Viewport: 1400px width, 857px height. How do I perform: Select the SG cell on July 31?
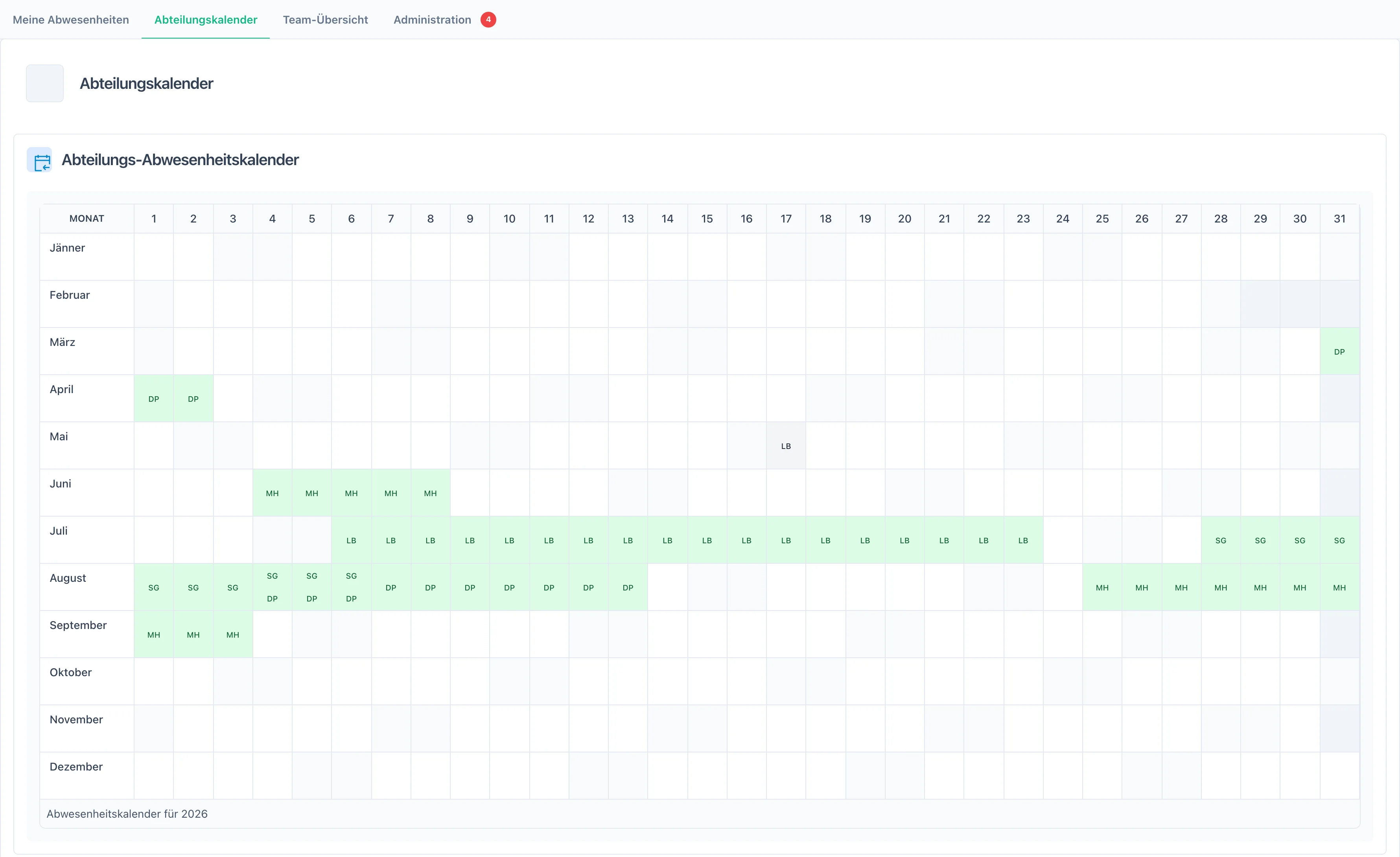click(x=1340, y=540)
